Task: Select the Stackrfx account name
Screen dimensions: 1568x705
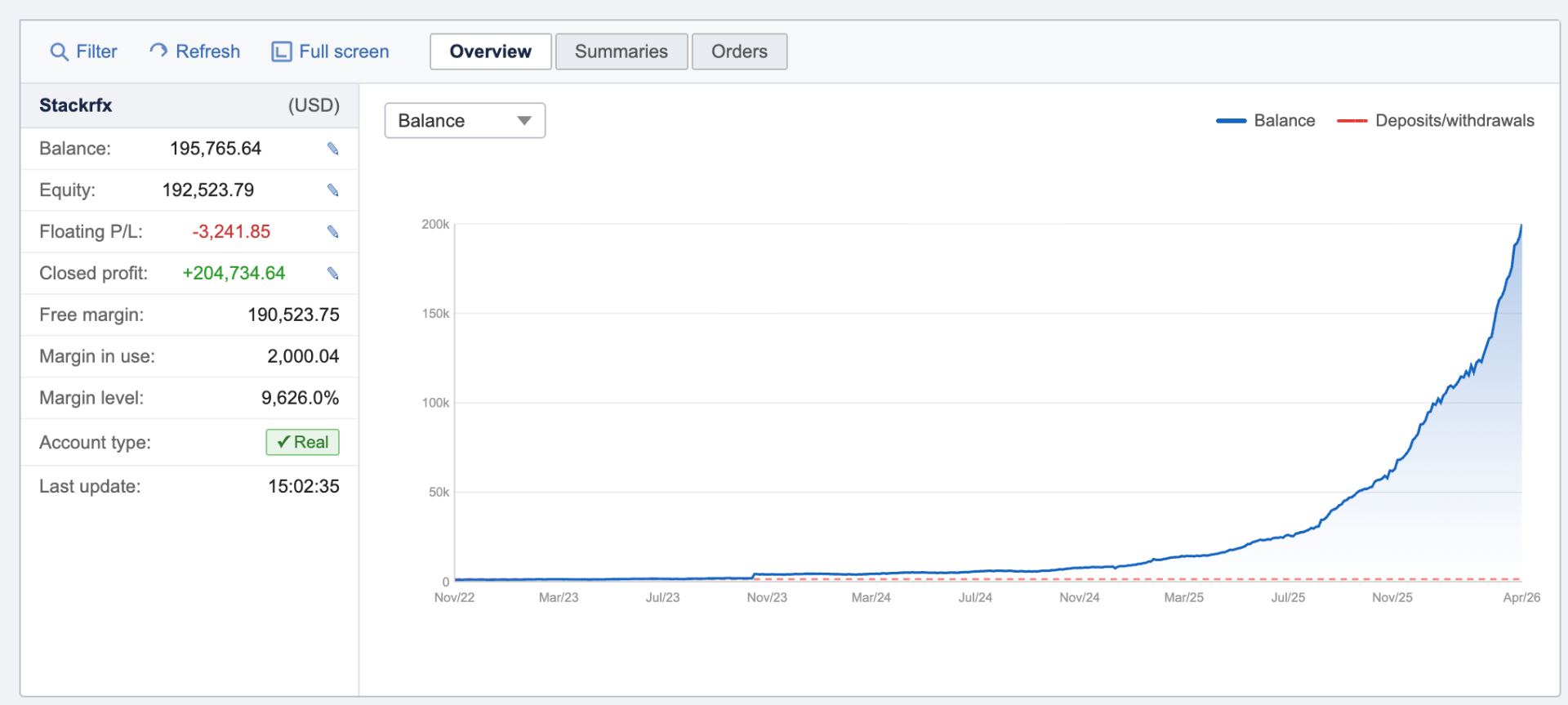Action: [76, 105]
